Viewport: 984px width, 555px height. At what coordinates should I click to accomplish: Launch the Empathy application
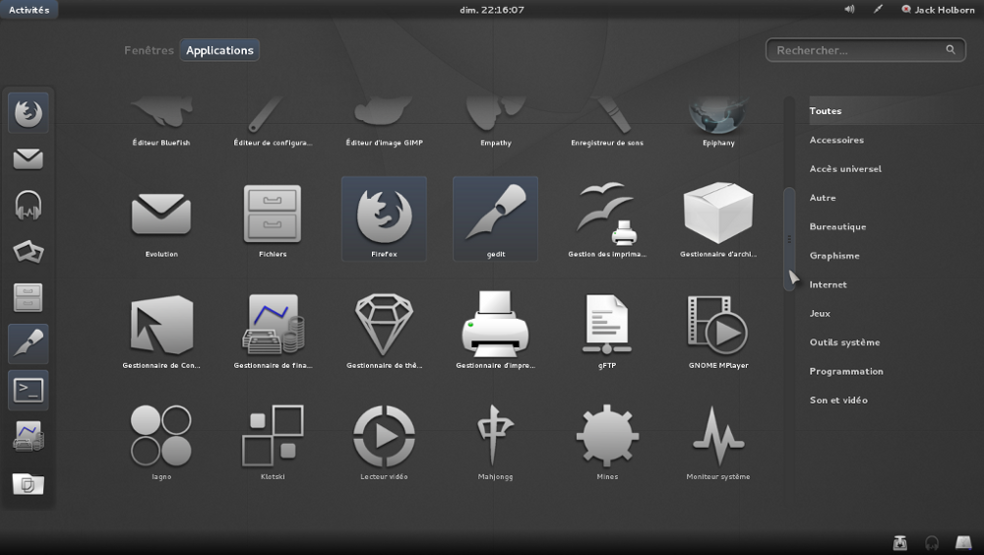pos(496,119)
